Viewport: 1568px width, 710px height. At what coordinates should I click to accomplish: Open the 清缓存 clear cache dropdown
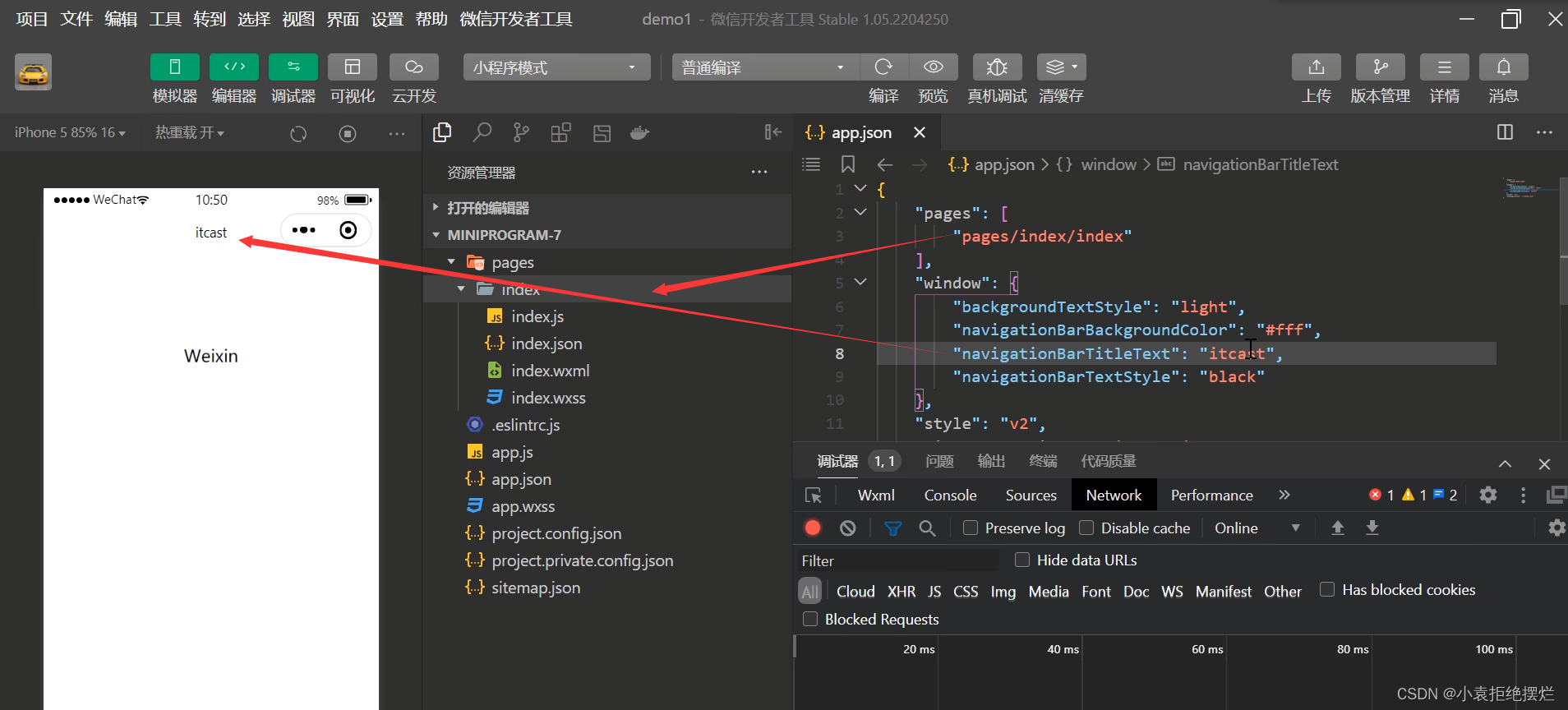point(1062,67)
